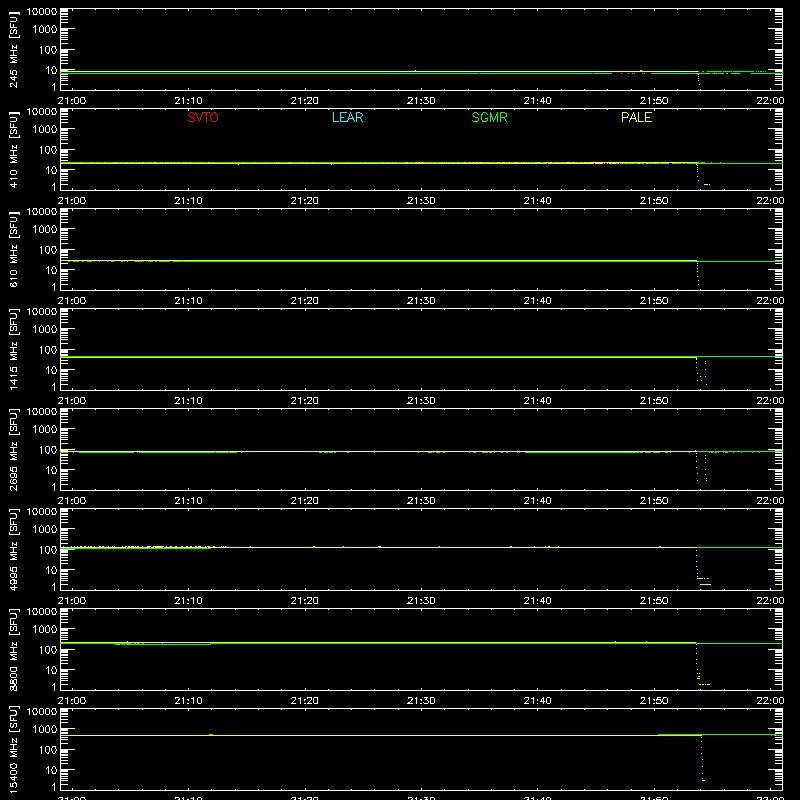Click the 100 y-axis value on 610 MHz plot
This screenshot has height=800, width=800.
click(48, 249)
